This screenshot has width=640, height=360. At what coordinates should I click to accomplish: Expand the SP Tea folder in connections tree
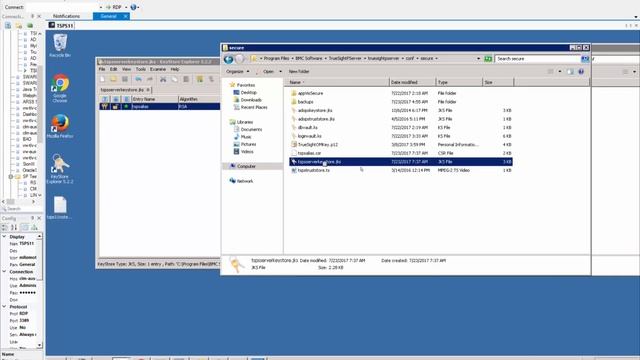coord(11,176)
